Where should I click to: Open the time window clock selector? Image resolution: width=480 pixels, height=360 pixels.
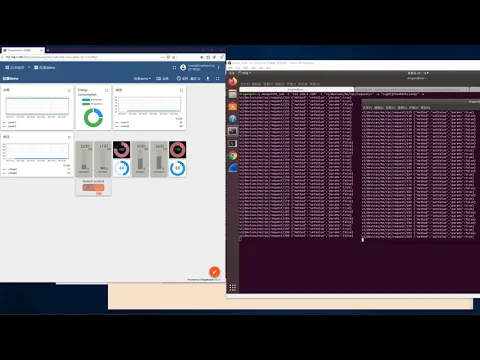pyautogui.click(x=188, y=79)
